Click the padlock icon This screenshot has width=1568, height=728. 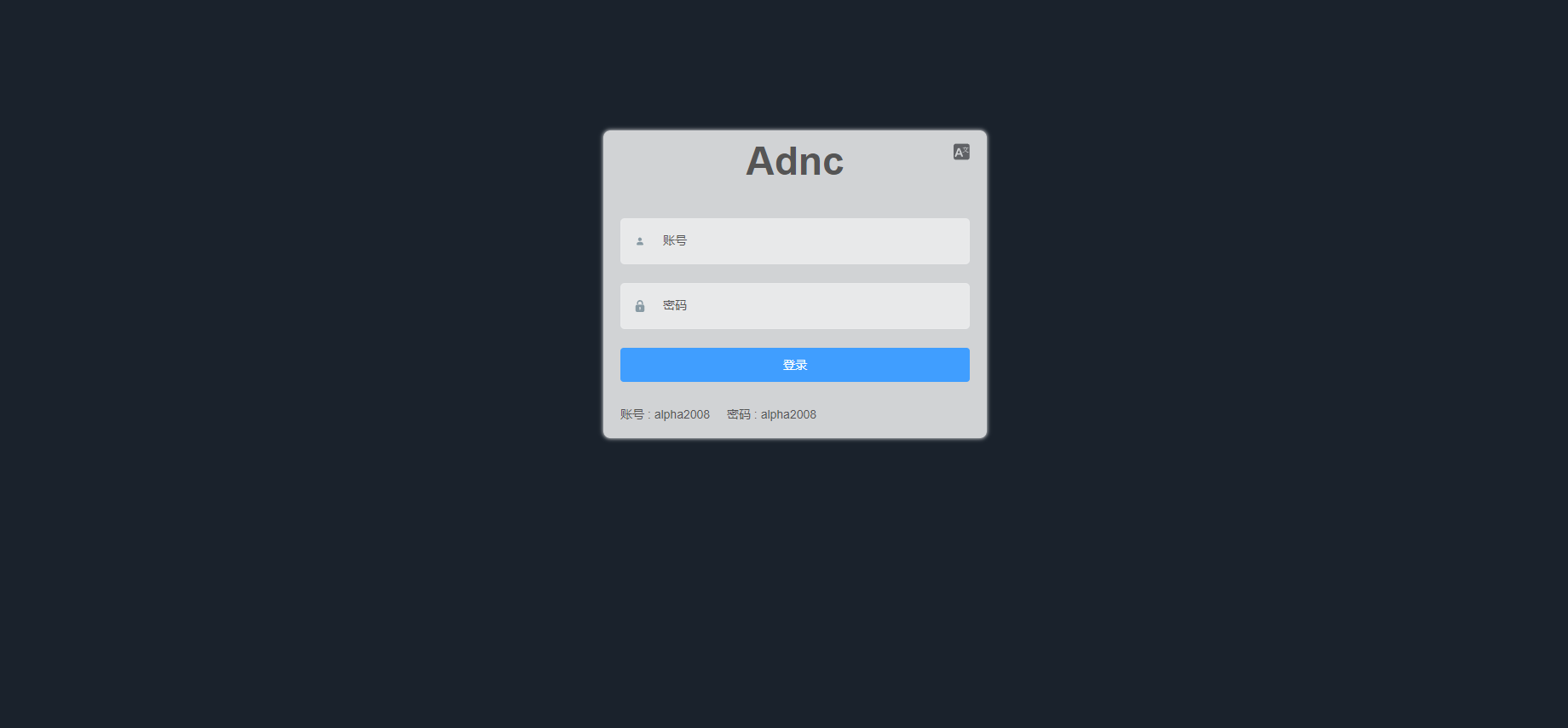coord(640,306)
